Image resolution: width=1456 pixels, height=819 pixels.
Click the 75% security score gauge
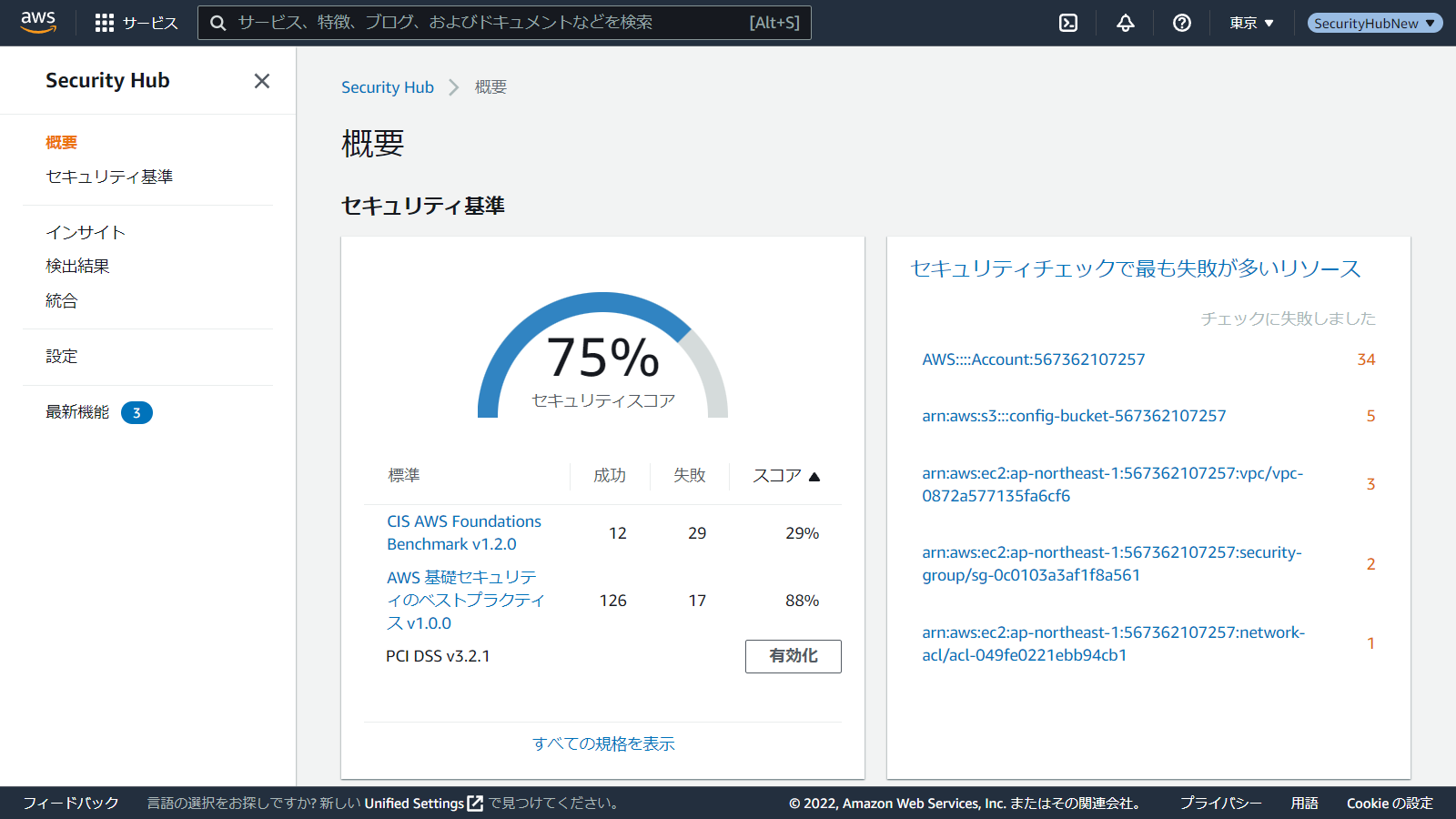pos(602,359)
